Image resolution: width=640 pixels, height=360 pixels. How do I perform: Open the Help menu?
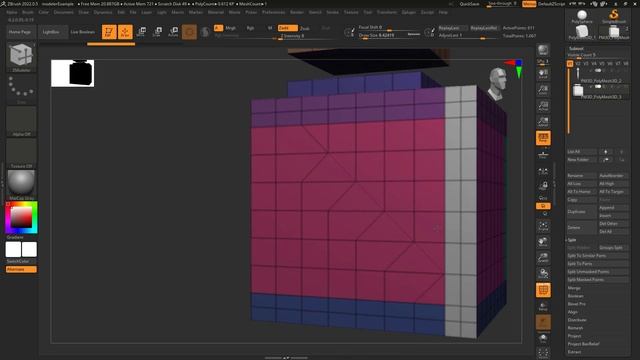pos(443,12)
